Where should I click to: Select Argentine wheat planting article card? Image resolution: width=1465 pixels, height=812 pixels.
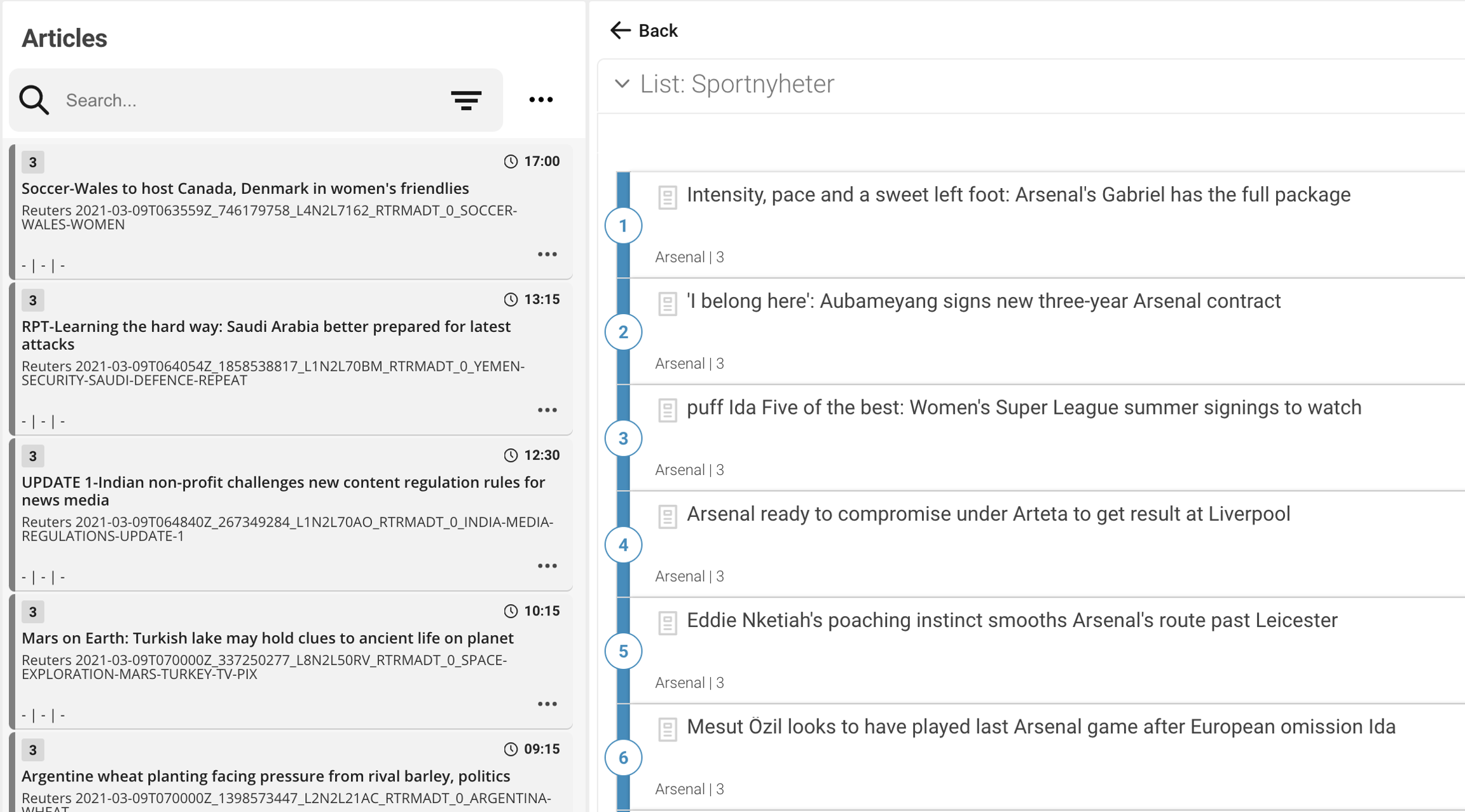266,776
